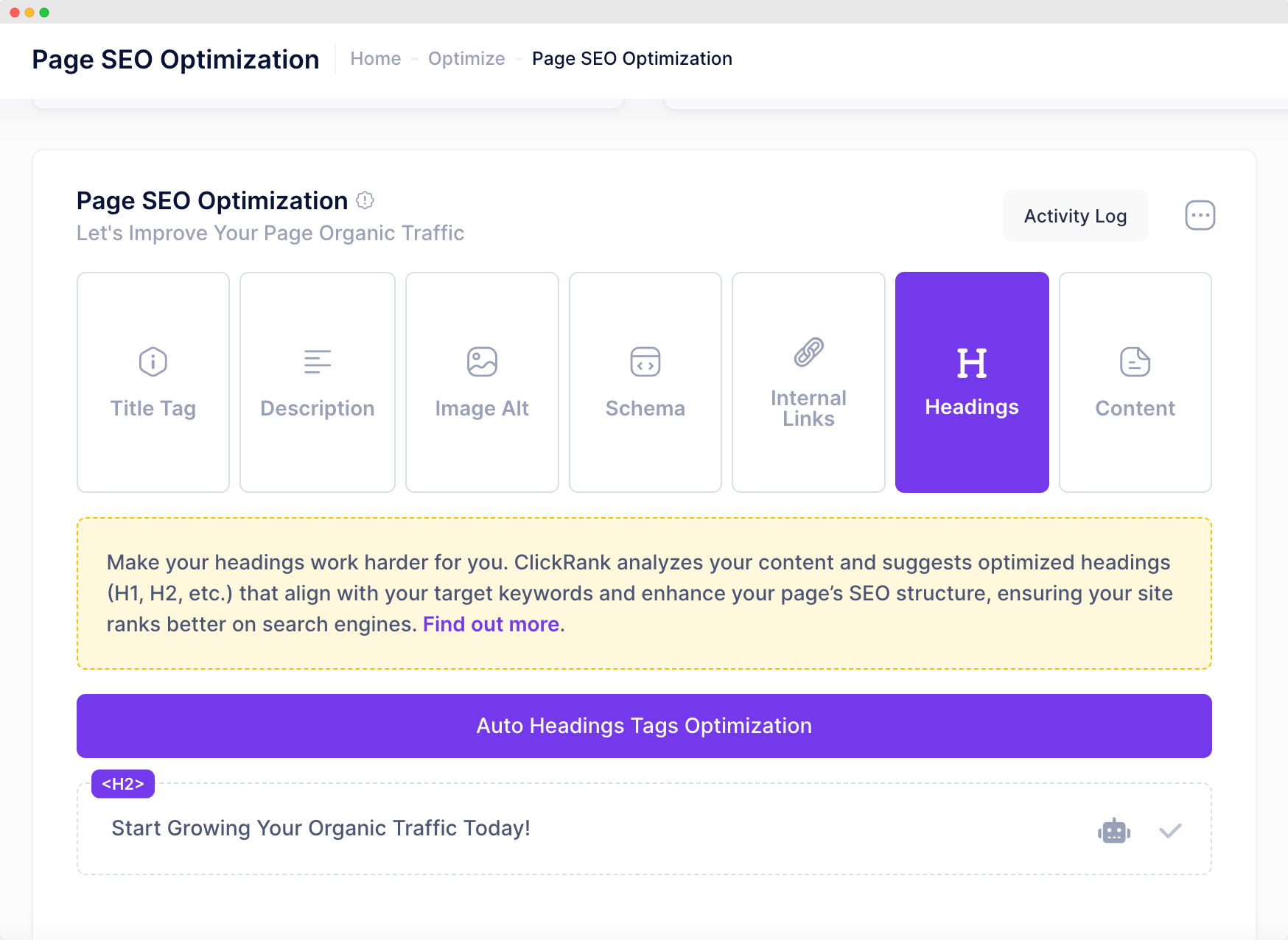
Task: Approve the H2 heading with checkmark
Action: tap(1170, 831)
